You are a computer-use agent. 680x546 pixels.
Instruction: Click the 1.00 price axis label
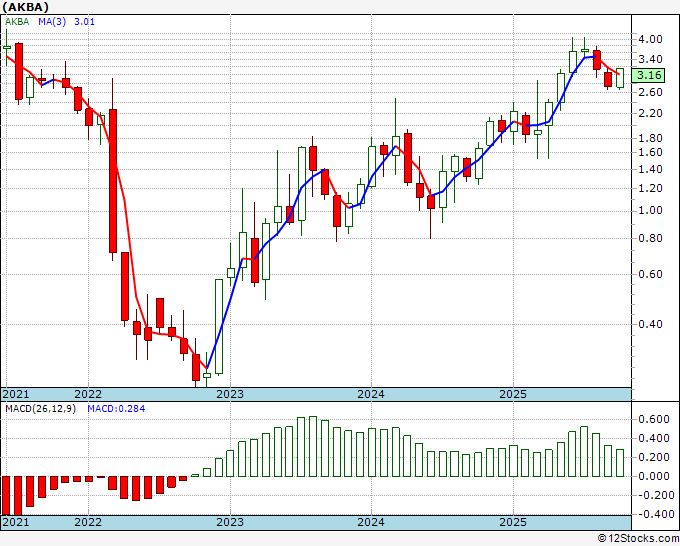650,211
